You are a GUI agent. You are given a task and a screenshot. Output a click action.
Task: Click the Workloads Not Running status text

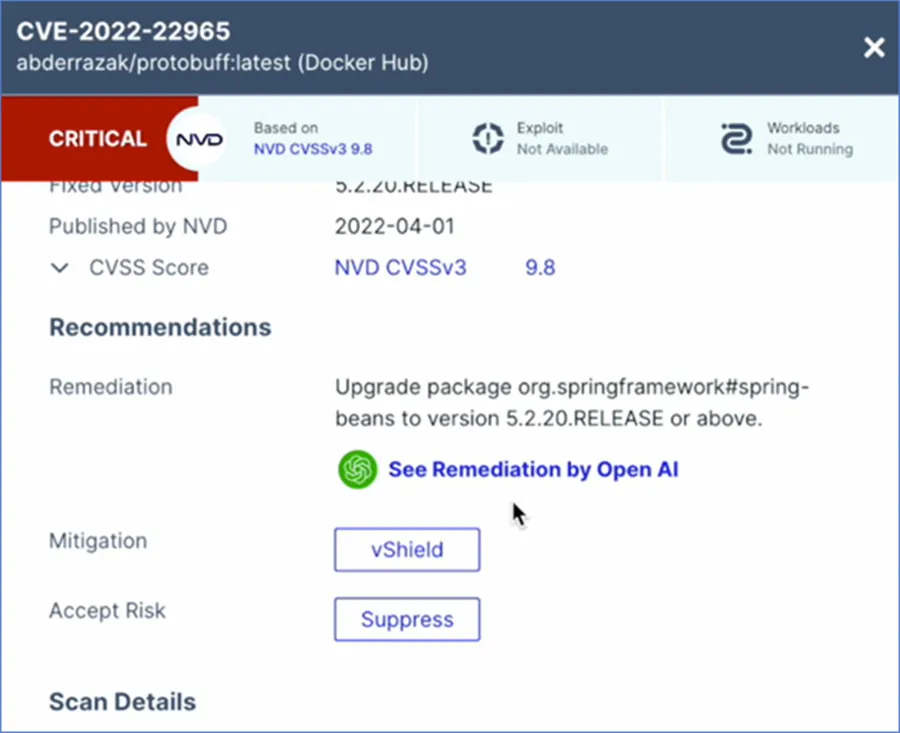[x=810, y=138]
